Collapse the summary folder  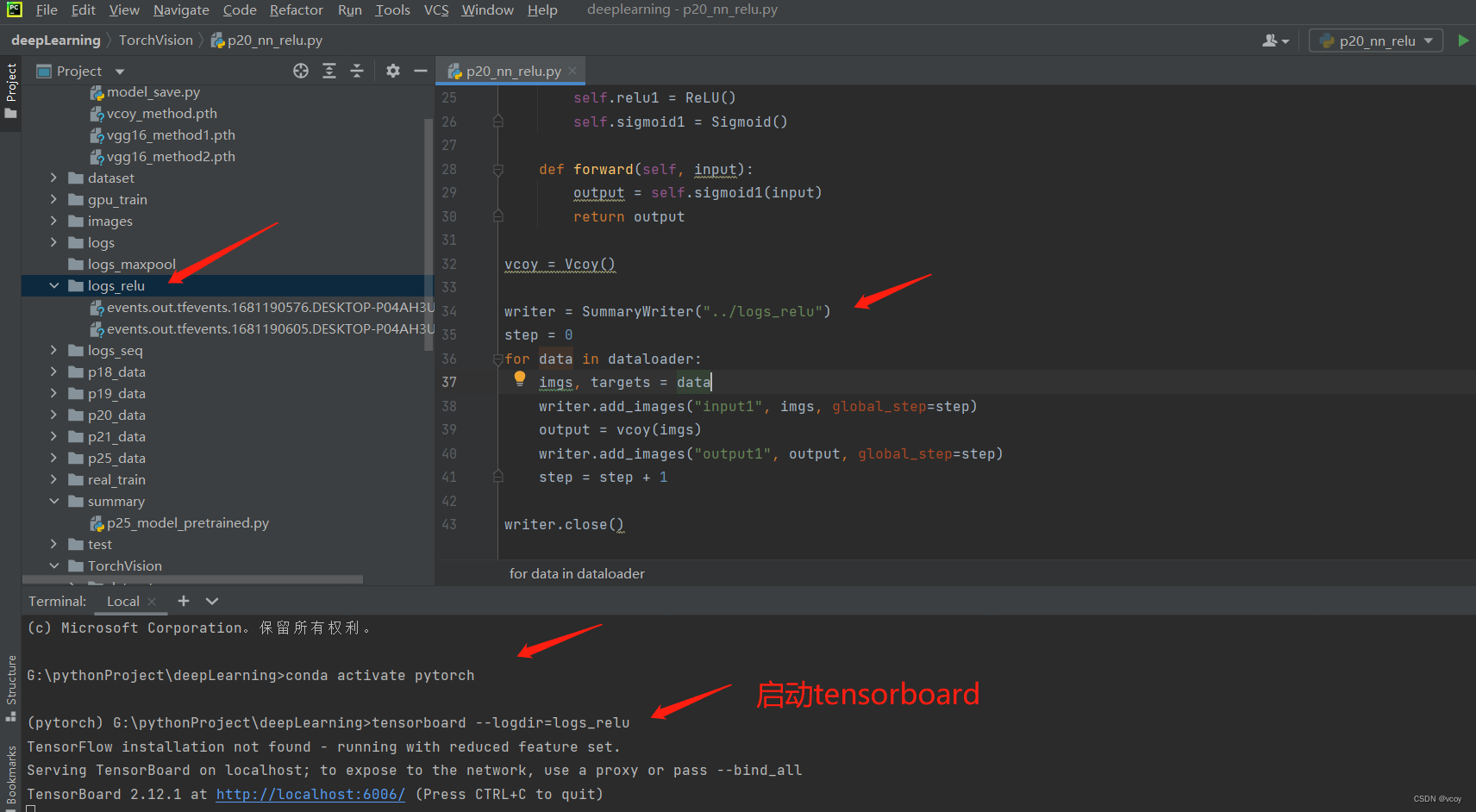(x=53, y=501)
